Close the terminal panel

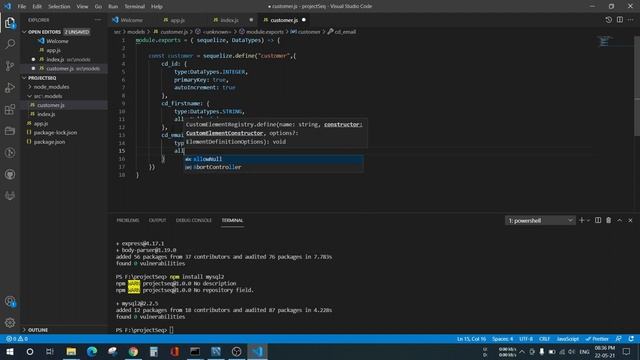(x=630, y=220)
